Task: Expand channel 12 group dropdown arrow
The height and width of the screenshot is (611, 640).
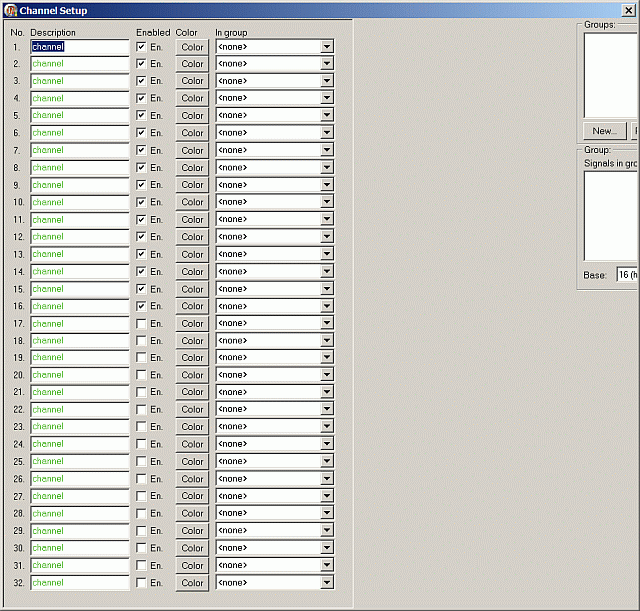Action: 327,236
